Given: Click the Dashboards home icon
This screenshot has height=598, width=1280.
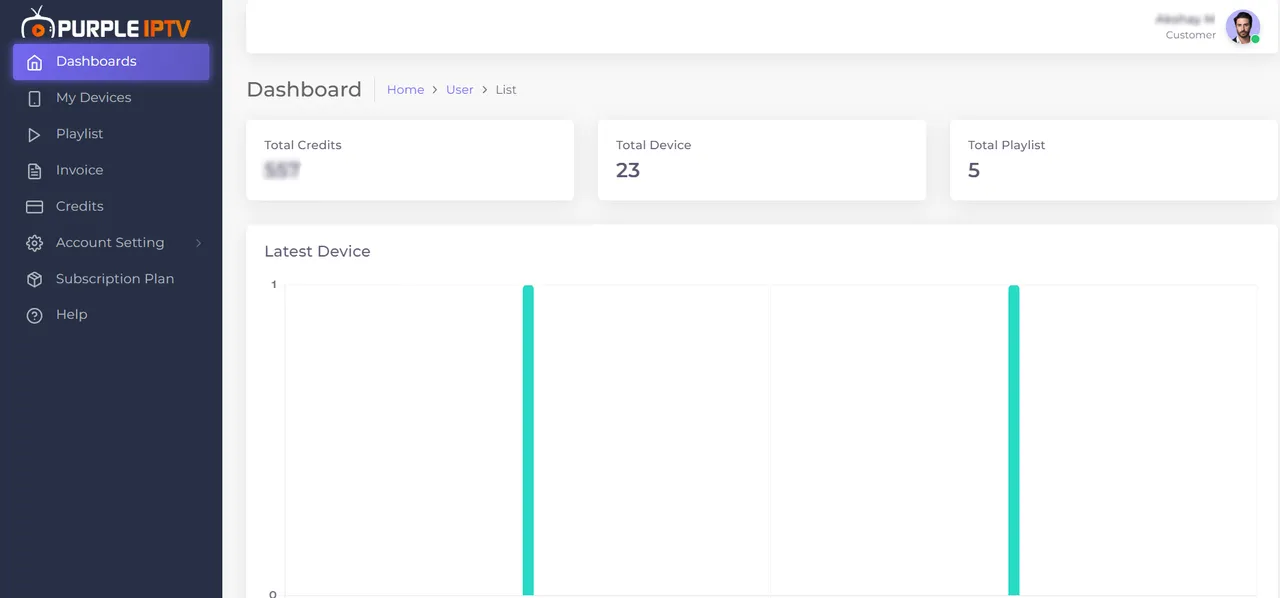Looking at the screenshot, I should [35, 62].
